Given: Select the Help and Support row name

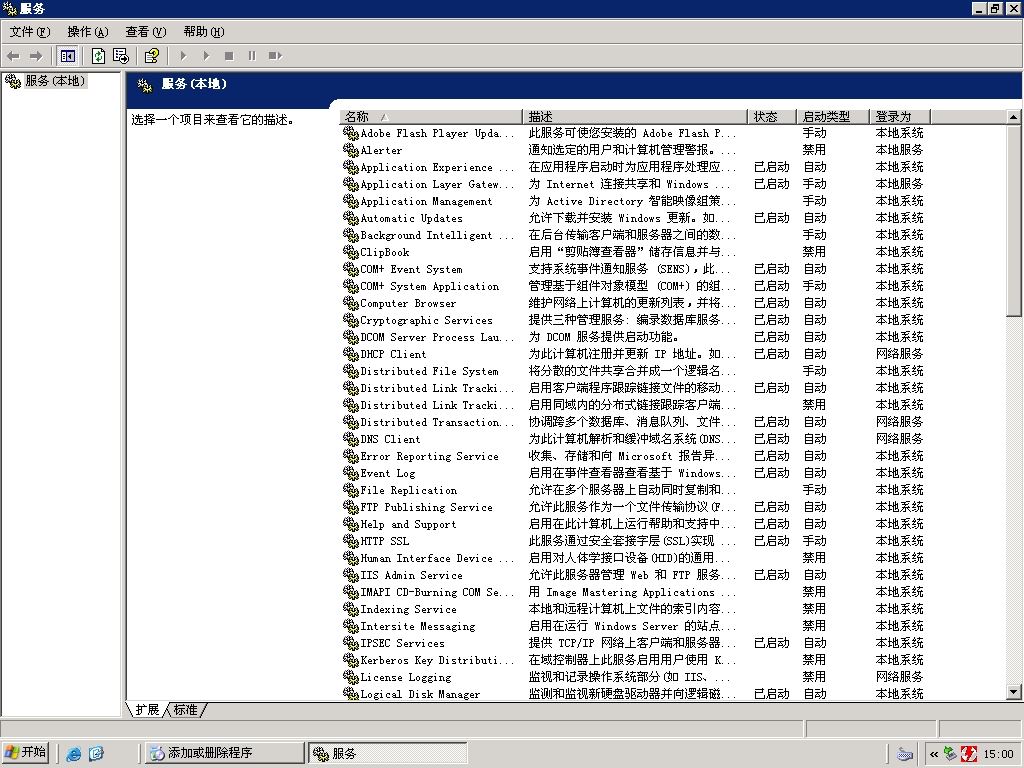Looking at the screenshot, I should click(408, 524).
